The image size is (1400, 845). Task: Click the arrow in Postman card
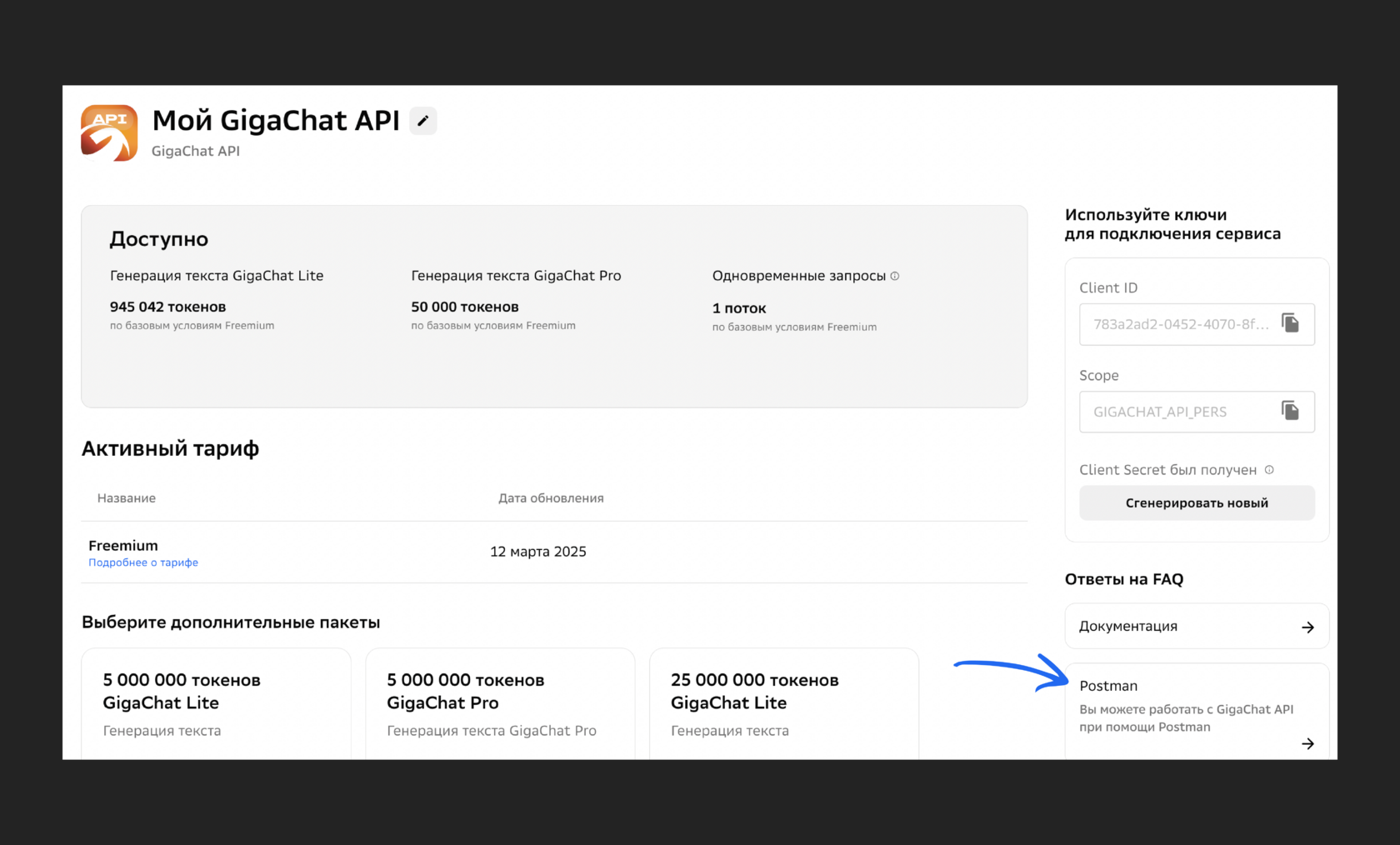click(x=1307, y=743)
